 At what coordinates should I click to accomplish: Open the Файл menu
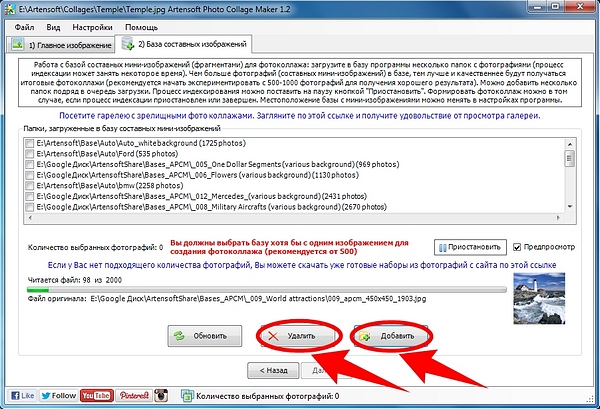tap(24, 27)
